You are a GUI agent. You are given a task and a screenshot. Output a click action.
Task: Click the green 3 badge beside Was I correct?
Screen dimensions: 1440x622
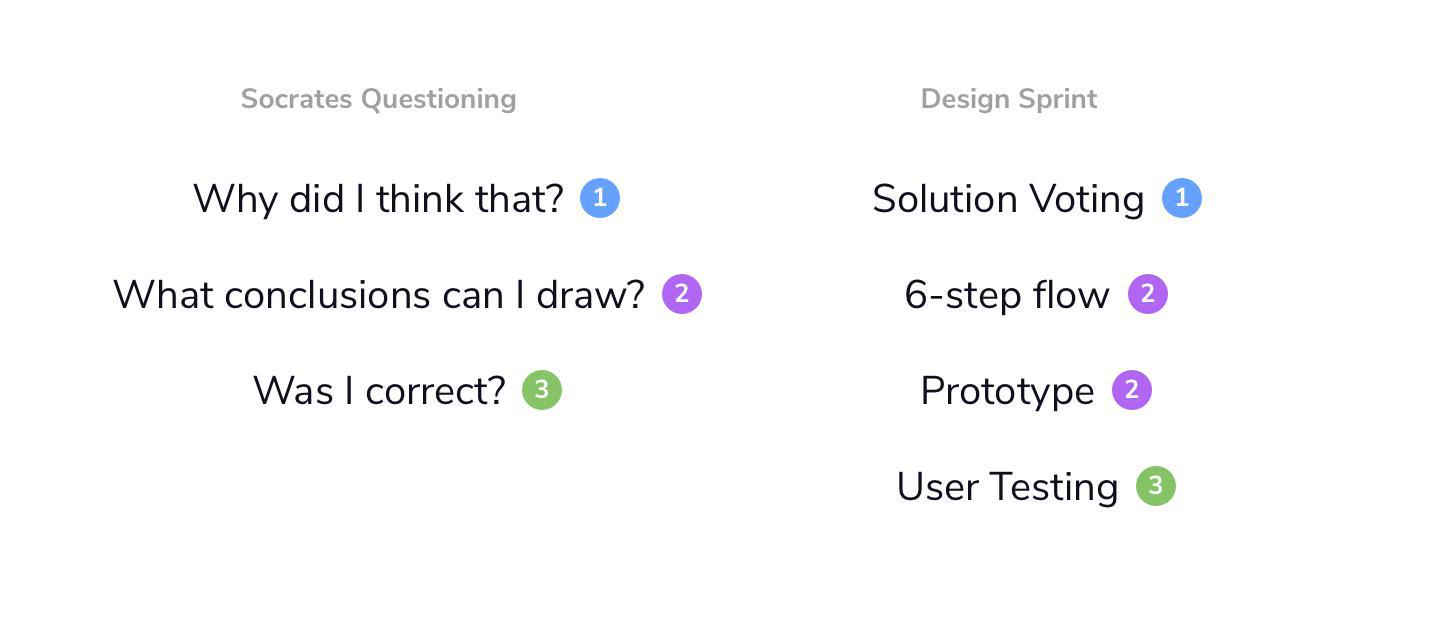click(542, 390)
